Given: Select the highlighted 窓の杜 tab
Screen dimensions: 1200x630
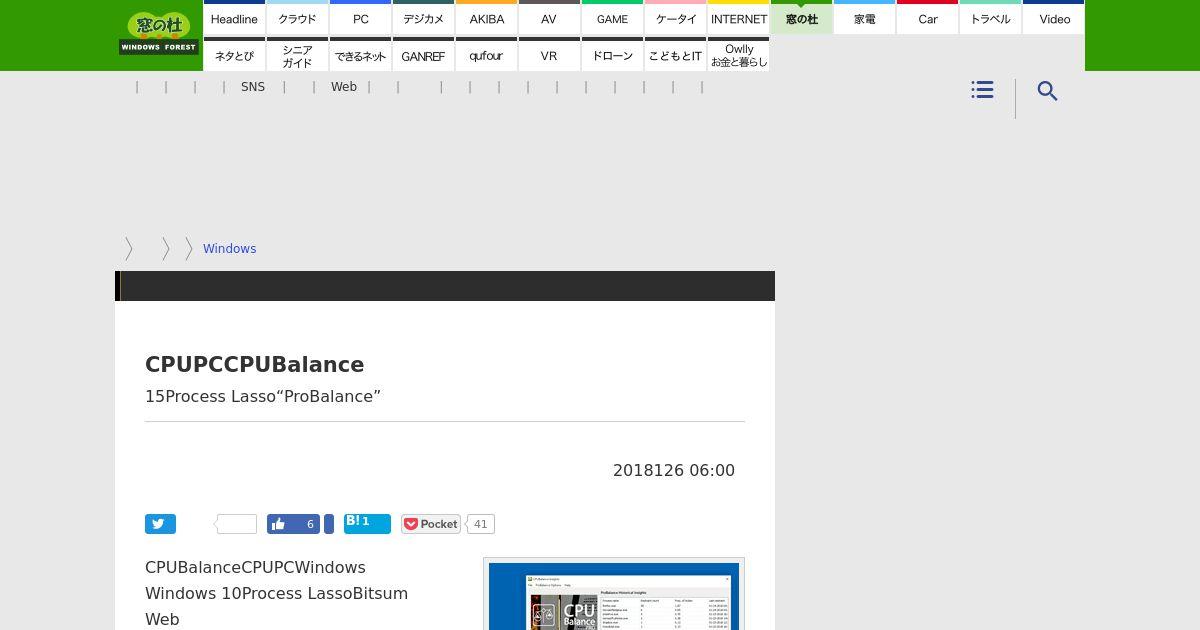Looking at the screenshot, I should click(x=801, y=18).
